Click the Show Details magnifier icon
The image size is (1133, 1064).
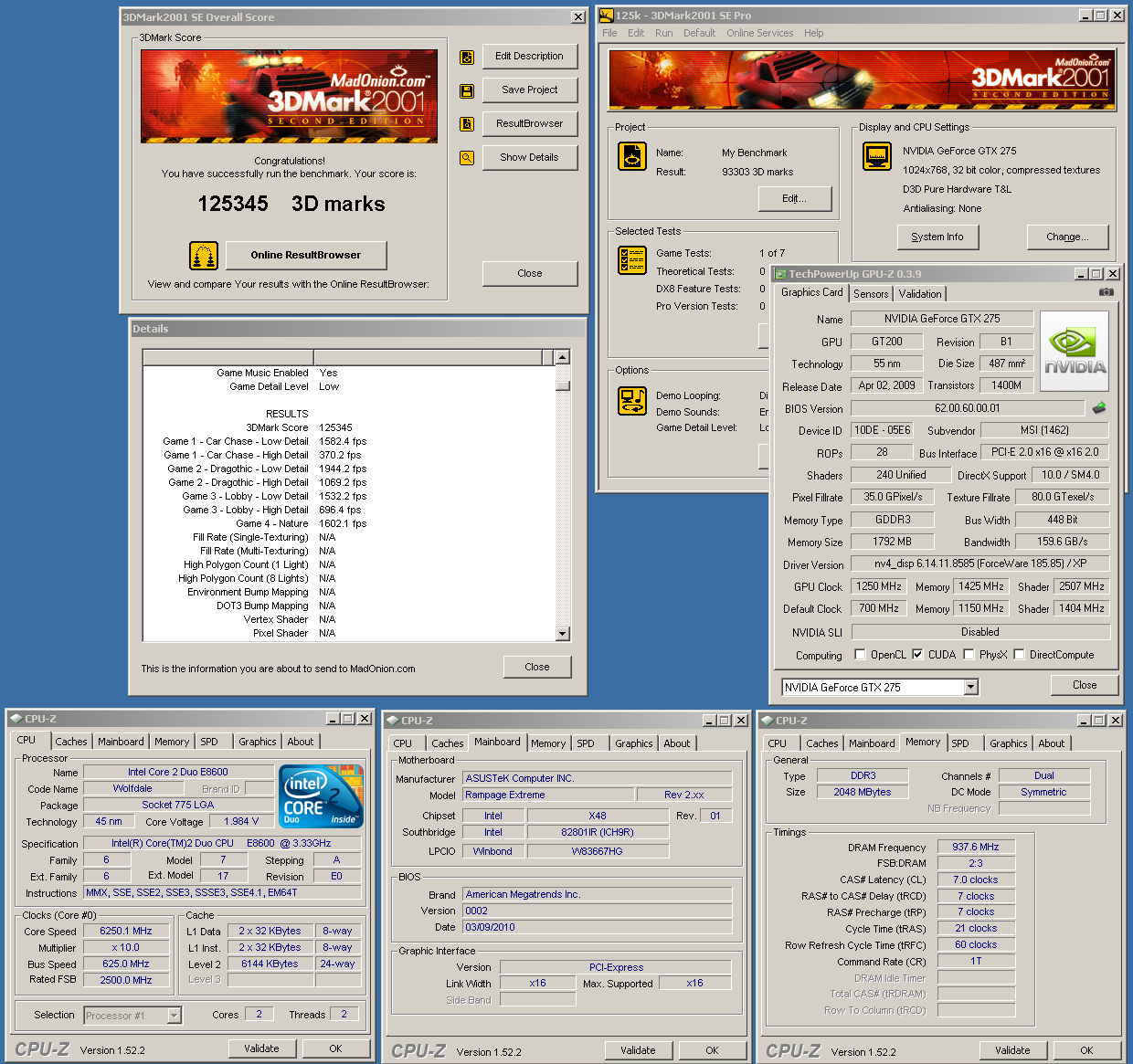467,158
